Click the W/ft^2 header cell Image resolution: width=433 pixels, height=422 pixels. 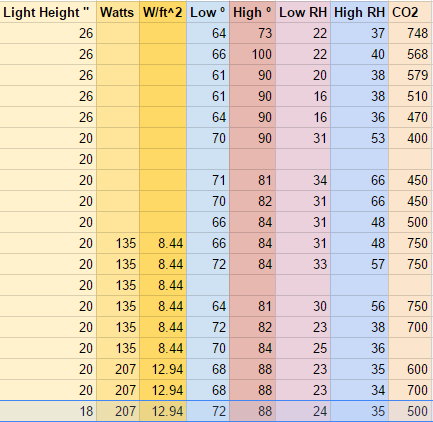click(x=163, y=12)
